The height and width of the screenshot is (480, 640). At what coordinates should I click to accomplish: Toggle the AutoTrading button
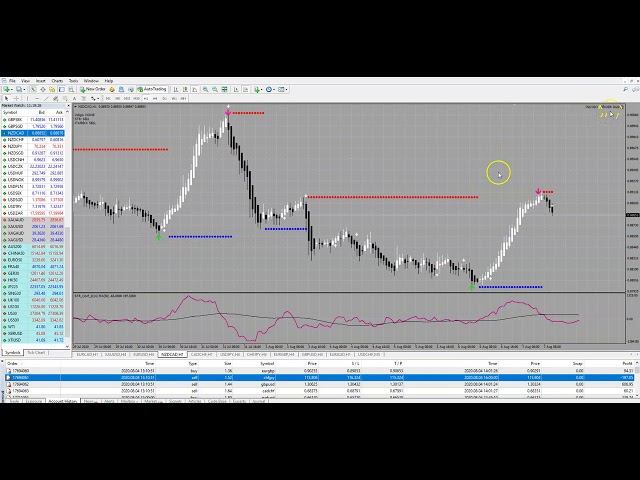[x=154, y=89]
